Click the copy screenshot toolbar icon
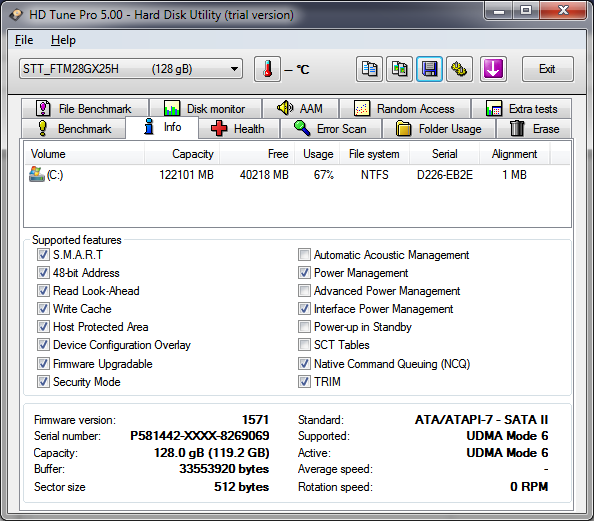This screenshot has height=521, width=594. [399, 69]
